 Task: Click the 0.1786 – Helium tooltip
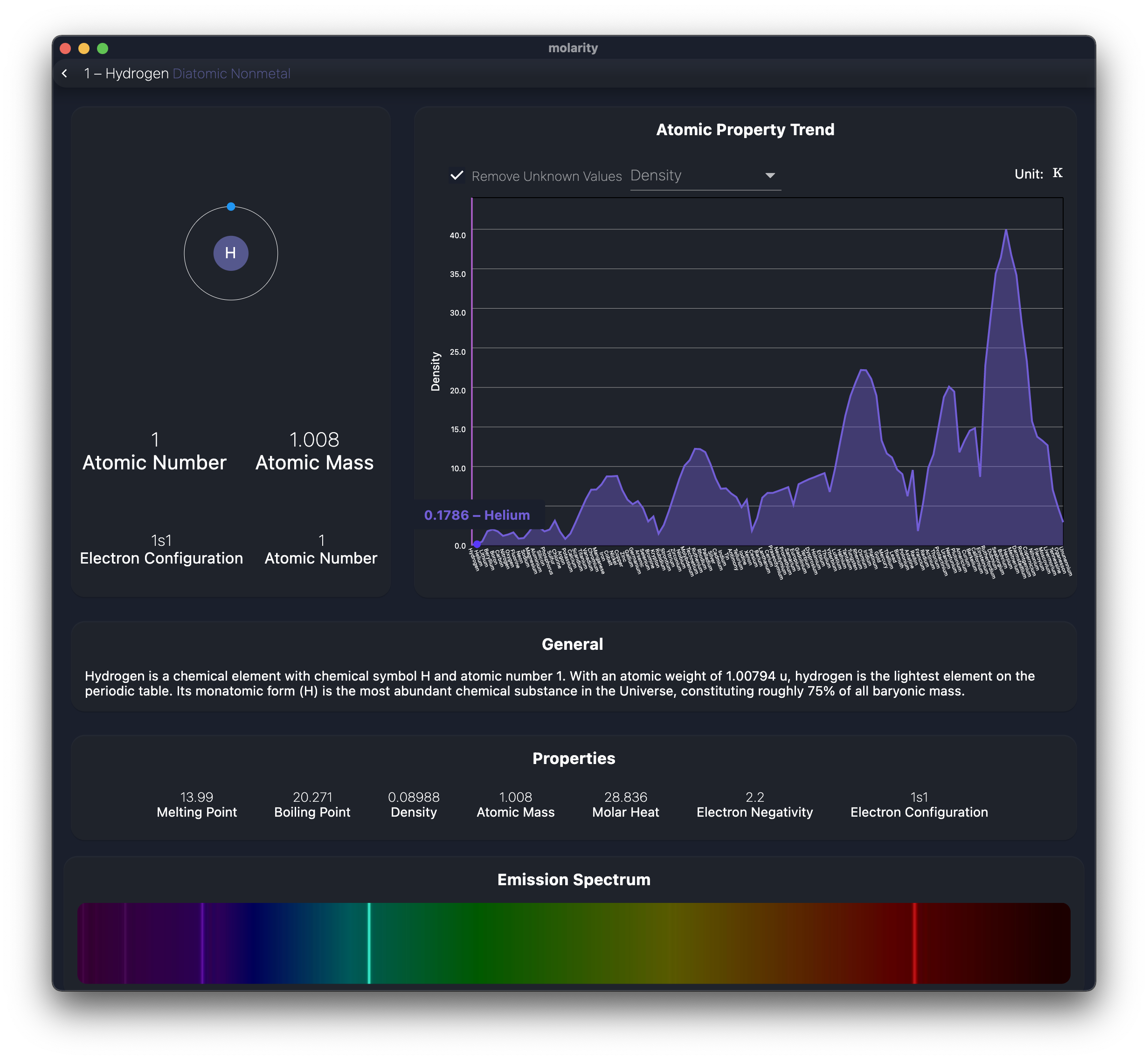pyautogui.click(x=477, y=515)
